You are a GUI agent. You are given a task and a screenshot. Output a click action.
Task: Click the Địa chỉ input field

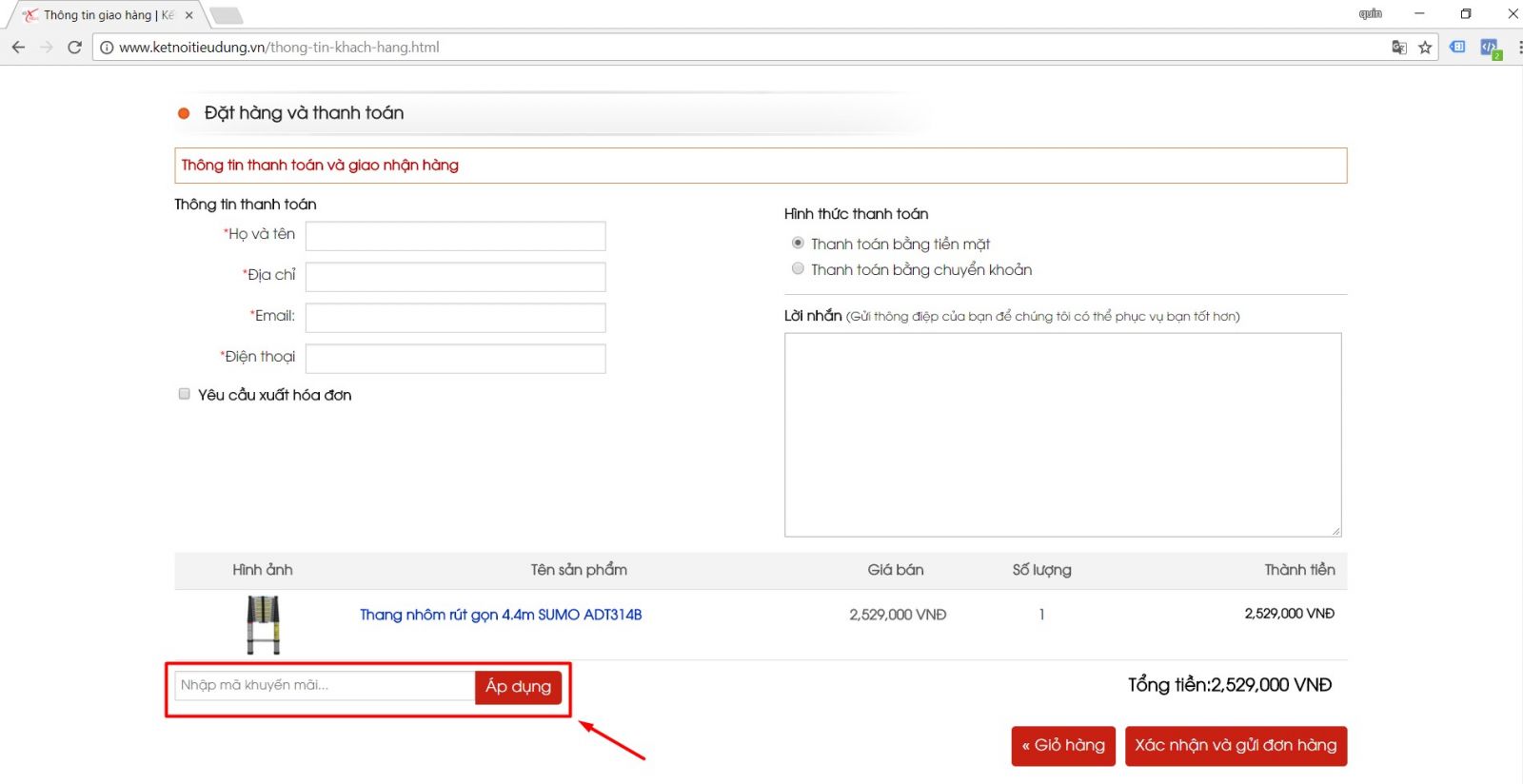point(455,277)
